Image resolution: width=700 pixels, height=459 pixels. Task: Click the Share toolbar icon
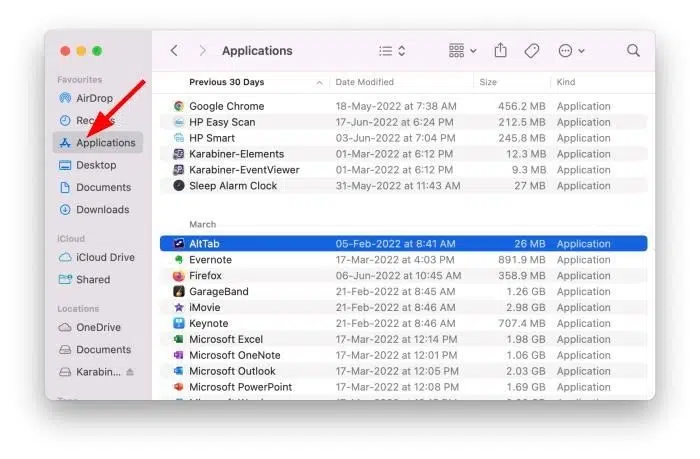click(500, 50)
